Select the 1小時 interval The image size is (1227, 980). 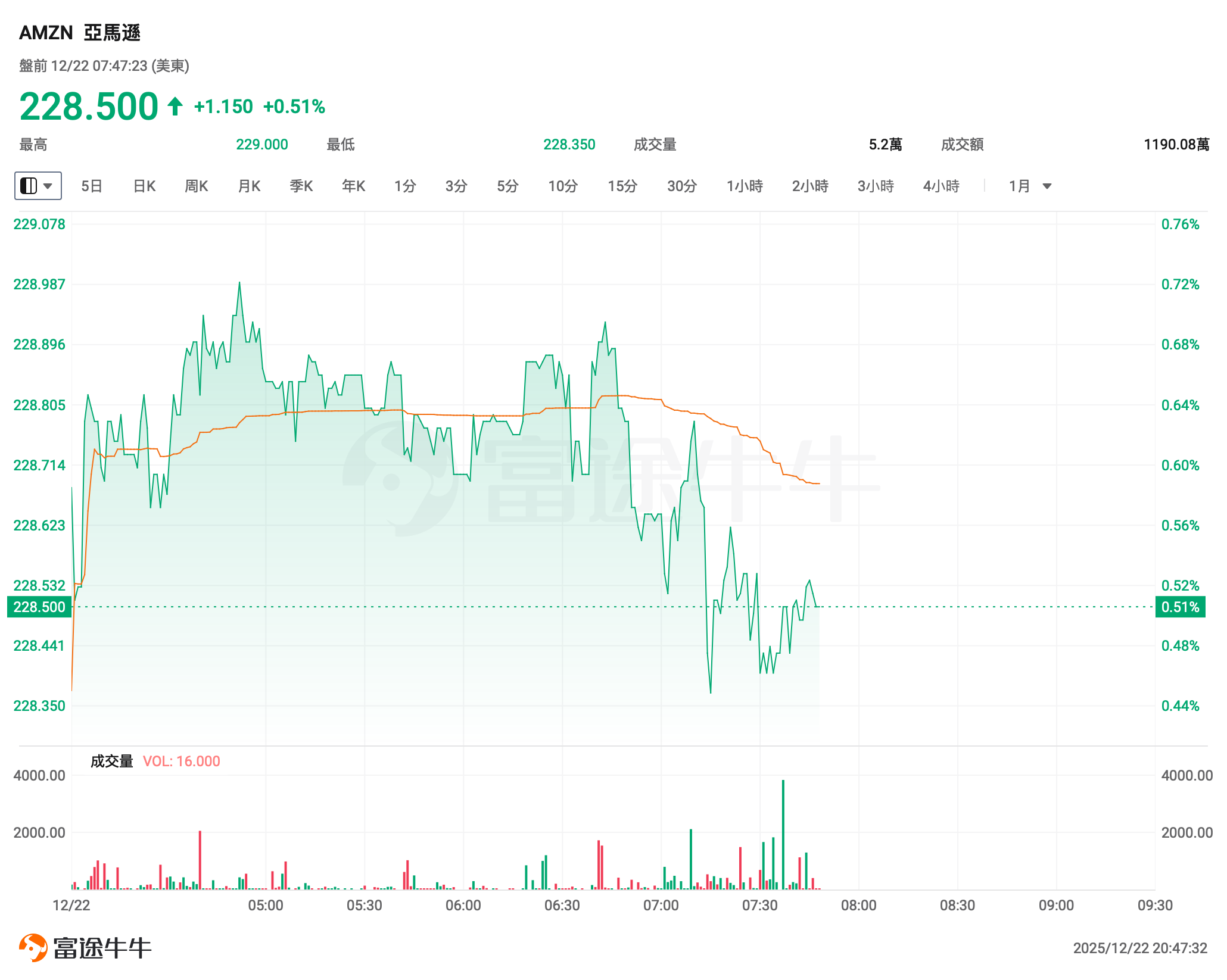(x=745, y=186)
